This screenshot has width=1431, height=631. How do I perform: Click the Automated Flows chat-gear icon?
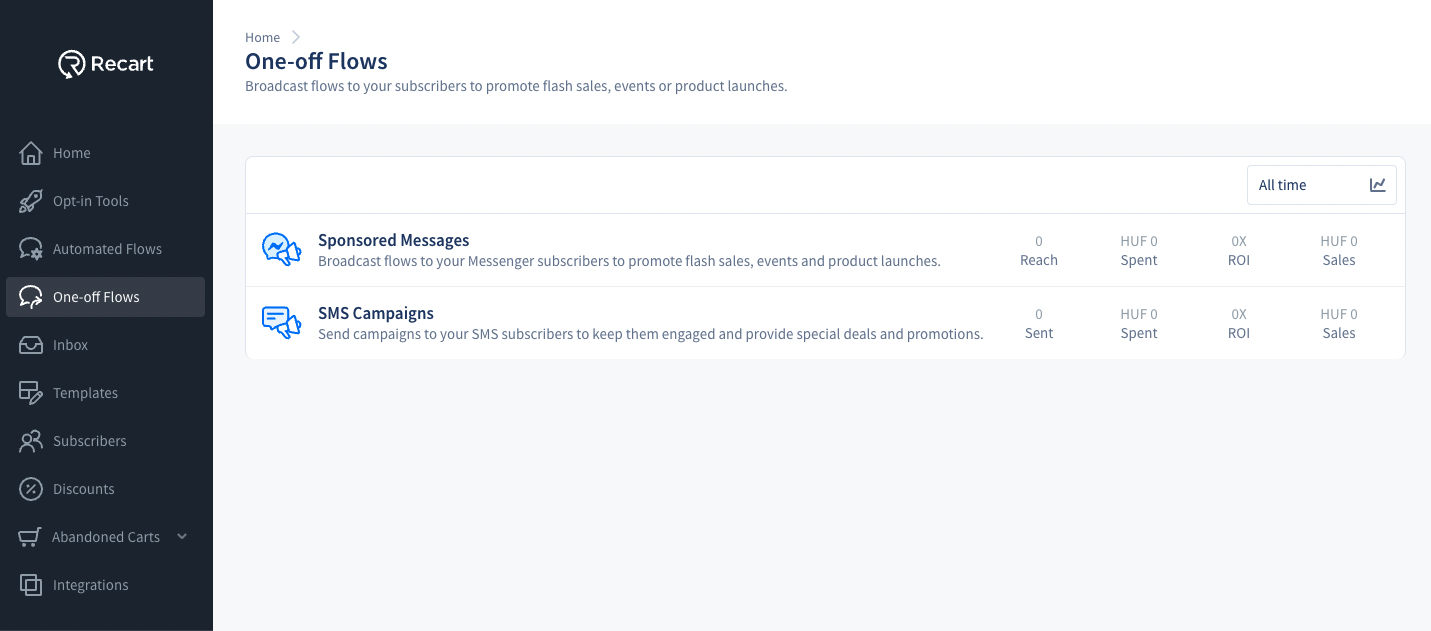point(31,249)
